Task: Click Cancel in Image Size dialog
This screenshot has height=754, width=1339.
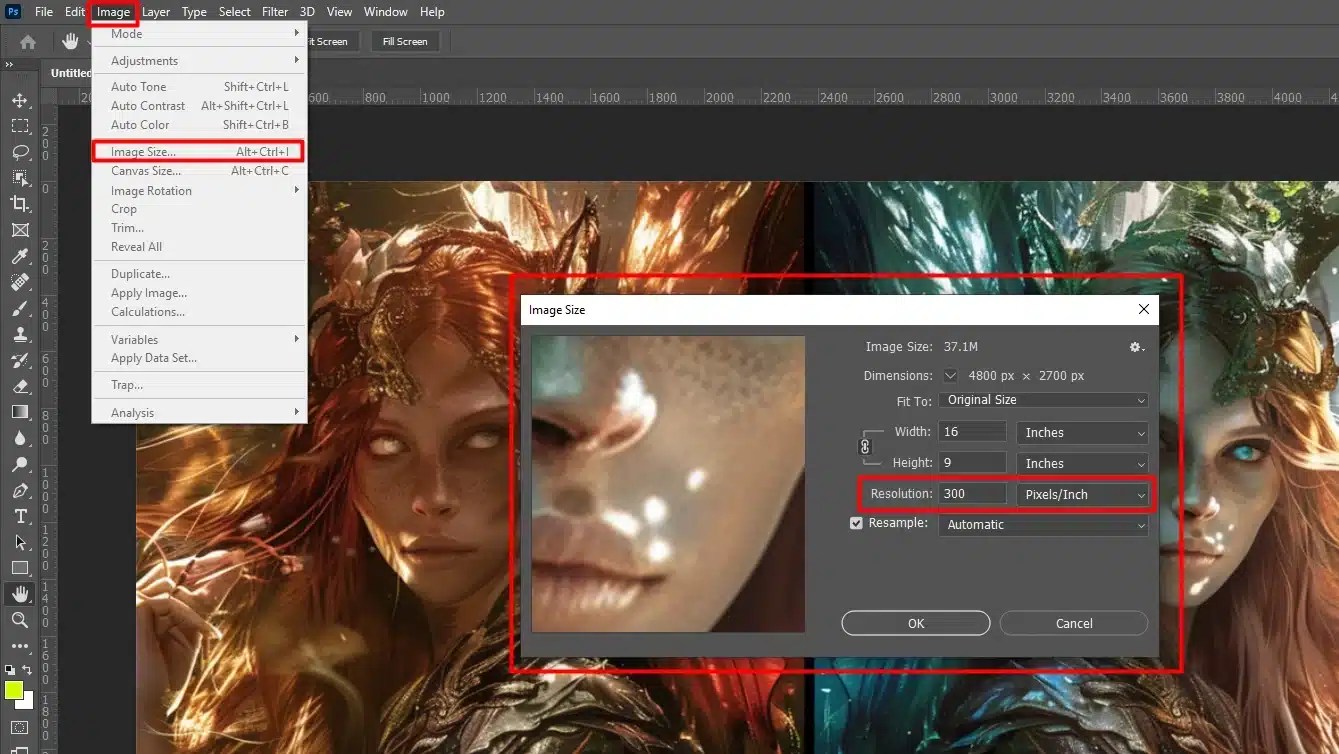Action: [x=1074, y=623]
